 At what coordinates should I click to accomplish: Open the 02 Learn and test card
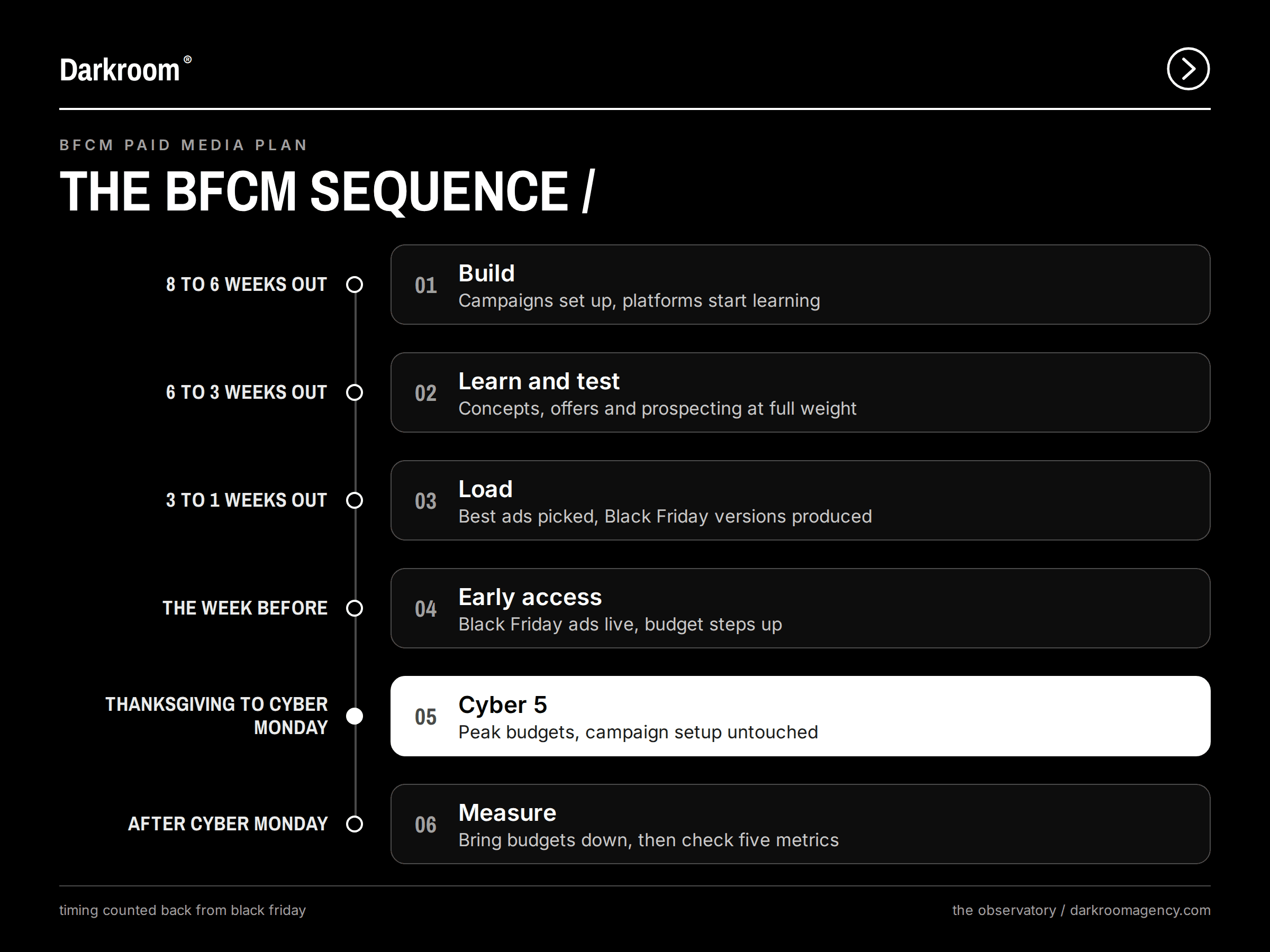tap(800, 392)
